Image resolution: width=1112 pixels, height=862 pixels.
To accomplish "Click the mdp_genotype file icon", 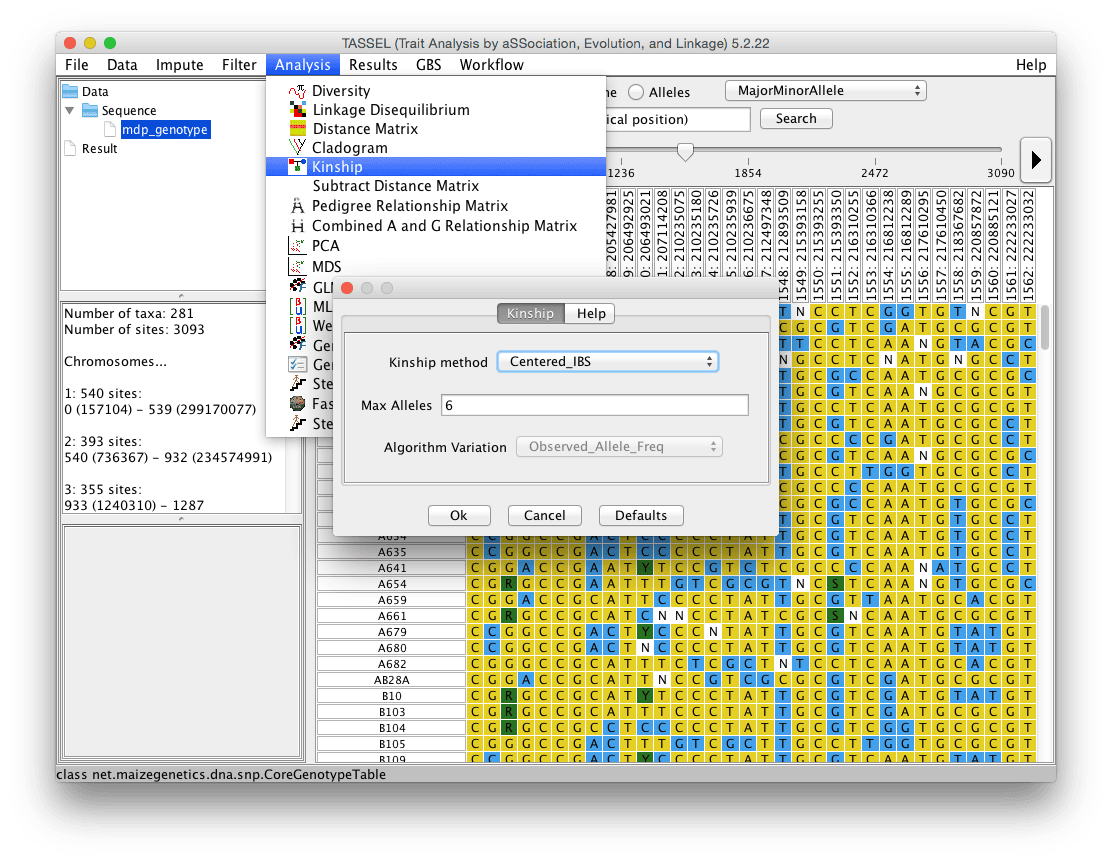I will pyautogui.click(x=110, y=129).
